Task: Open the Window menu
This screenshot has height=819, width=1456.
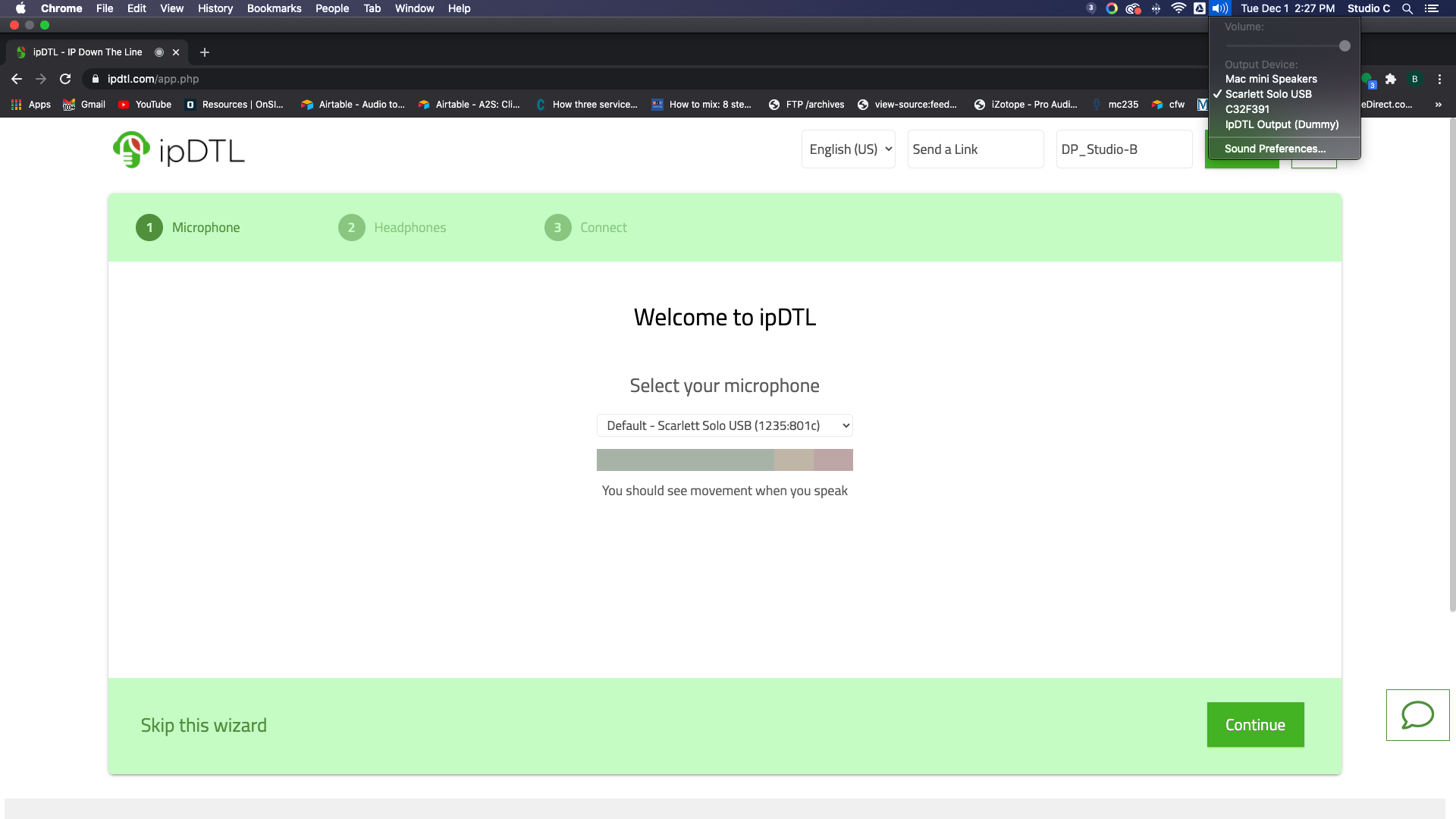Action: pyautogui.click(x=414, y=8)
